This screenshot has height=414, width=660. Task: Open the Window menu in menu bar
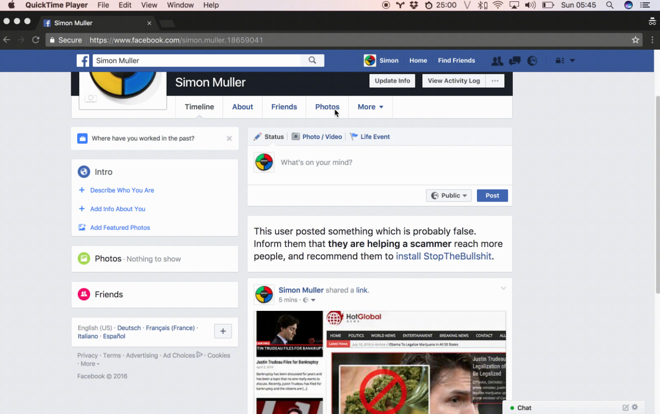click(x=180, y=5)
